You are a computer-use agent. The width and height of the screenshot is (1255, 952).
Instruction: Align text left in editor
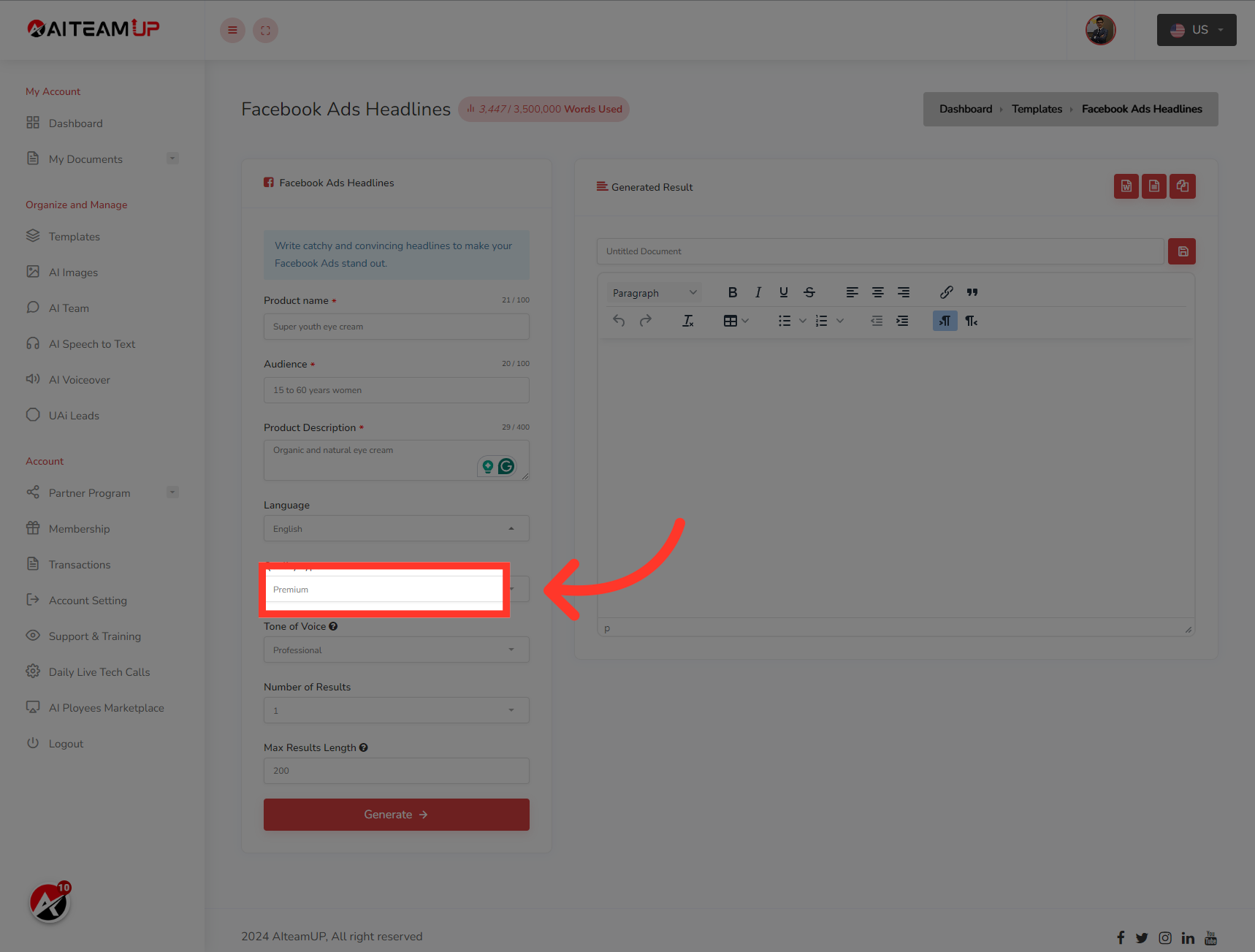click(852, 292)
